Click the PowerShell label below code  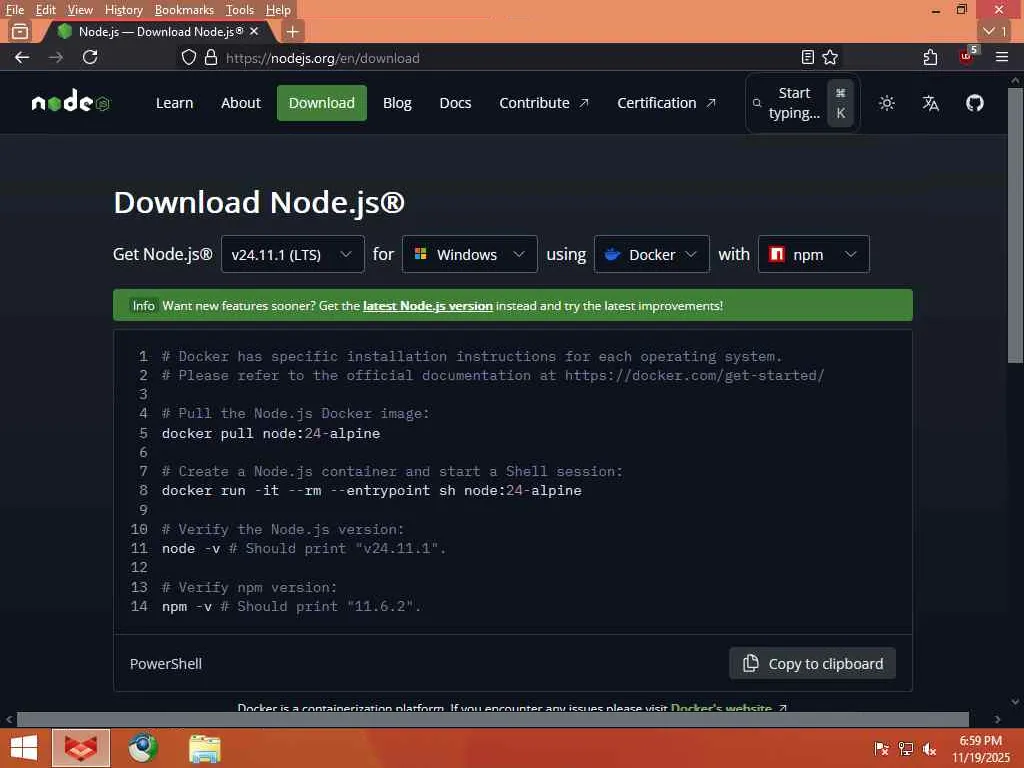tap(166, 664)
